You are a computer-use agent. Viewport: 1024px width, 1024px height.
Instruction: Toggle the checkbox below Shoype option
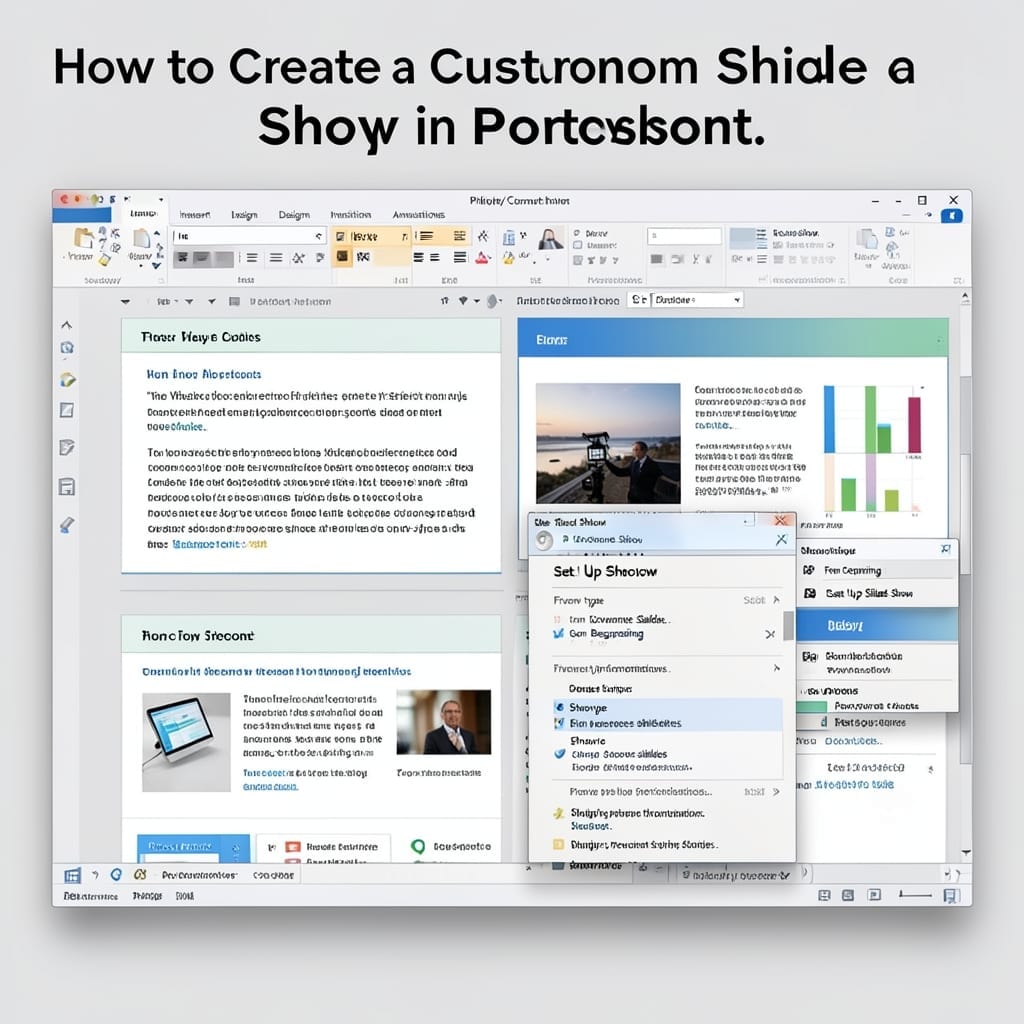[559, 723]
